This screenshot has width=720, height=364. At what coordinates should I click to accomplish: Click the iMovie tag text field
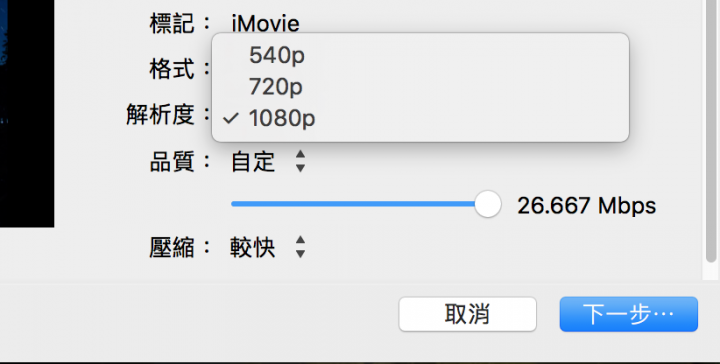coord(265,24)
